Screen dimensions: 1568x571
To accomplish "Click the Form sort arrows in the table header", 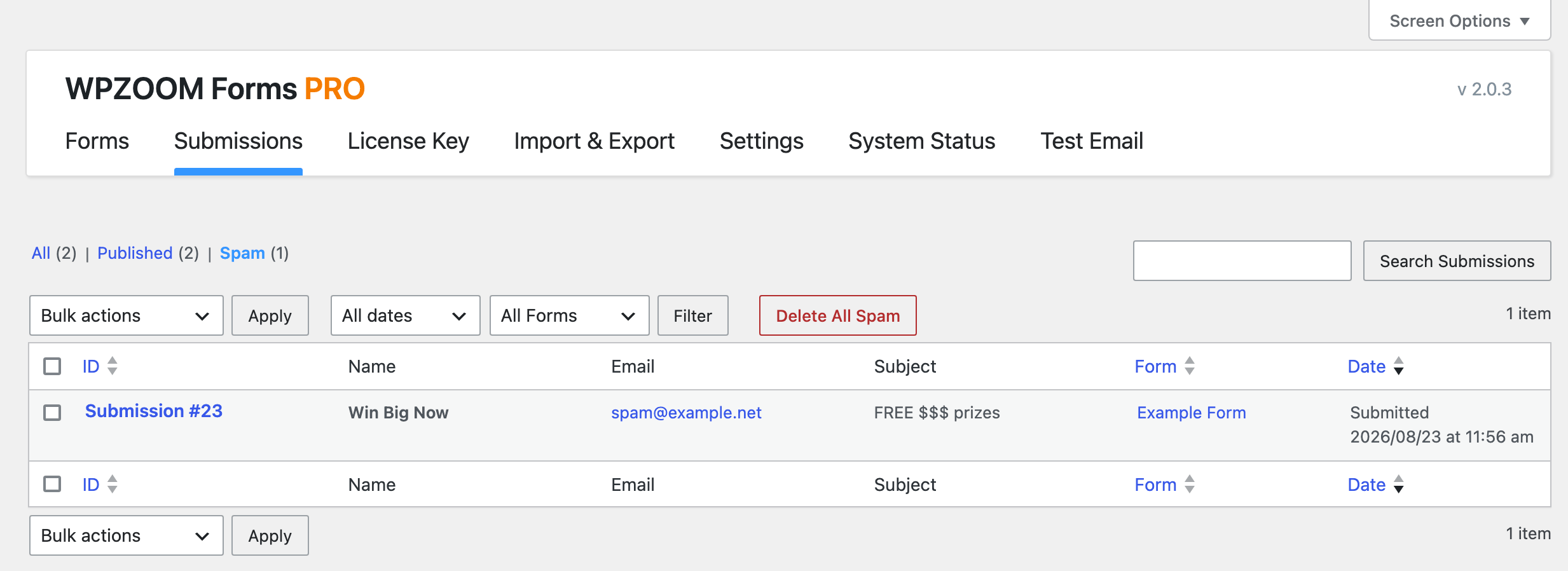I will coord(1190,366).
